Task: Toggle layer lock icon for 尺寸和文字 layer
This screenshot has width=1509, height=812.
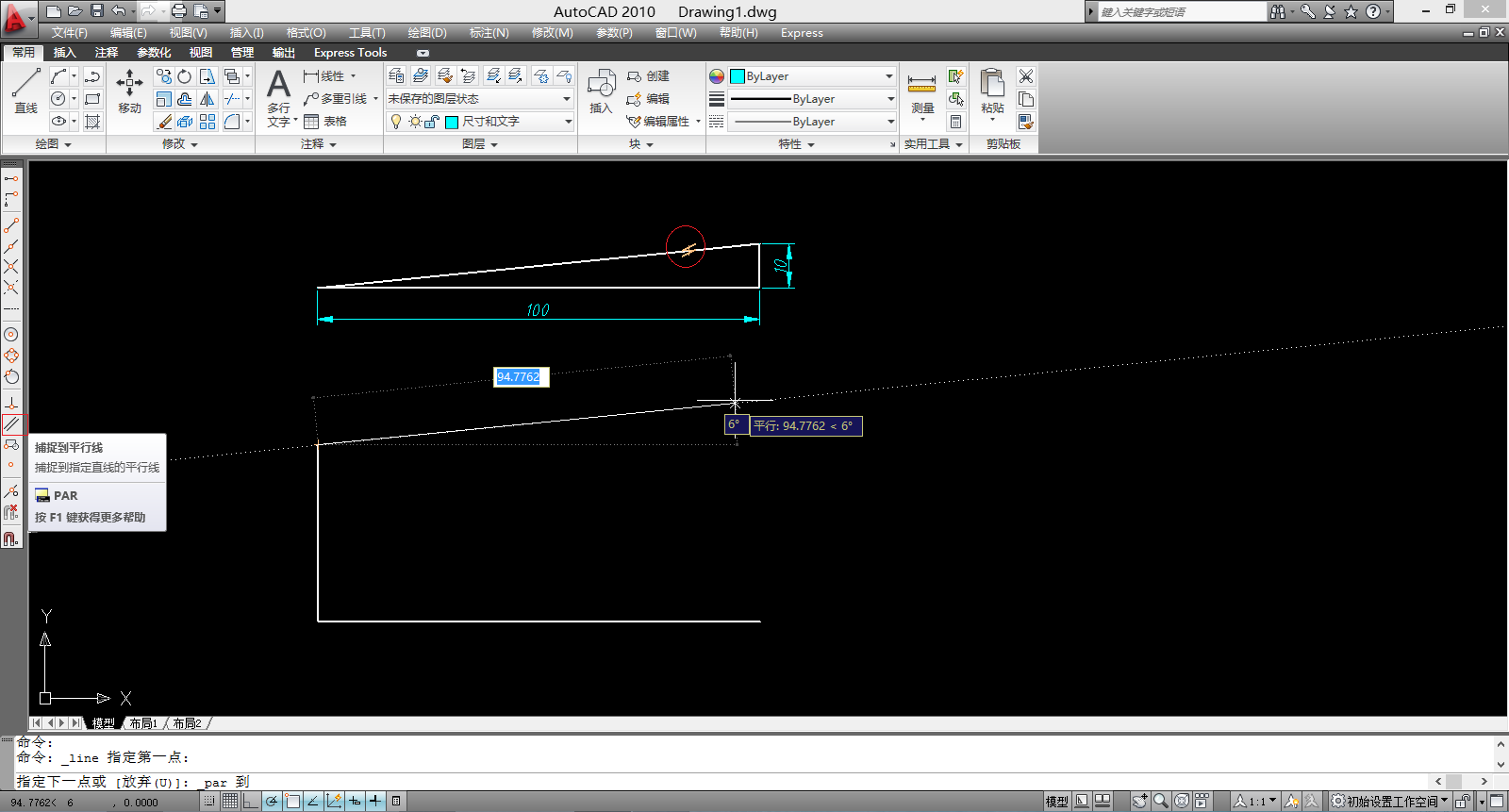Action: 431,122
